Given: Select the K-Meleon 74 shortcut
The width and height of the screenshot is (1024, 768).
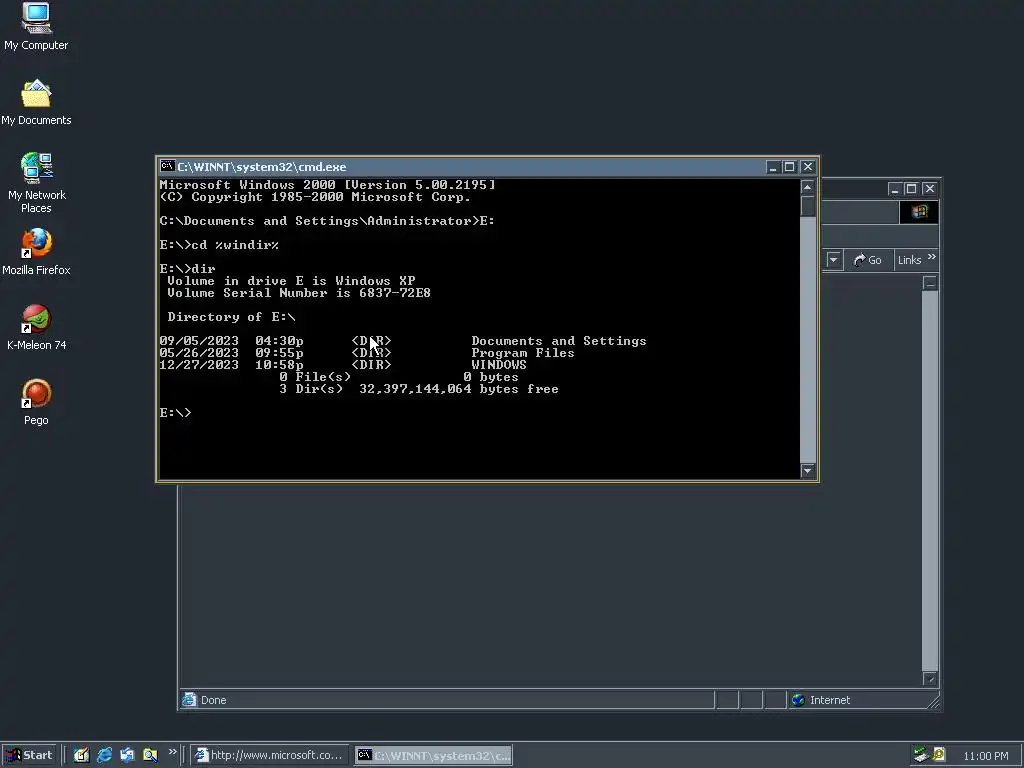Looking at the screenshot, I should pos(36,327).
